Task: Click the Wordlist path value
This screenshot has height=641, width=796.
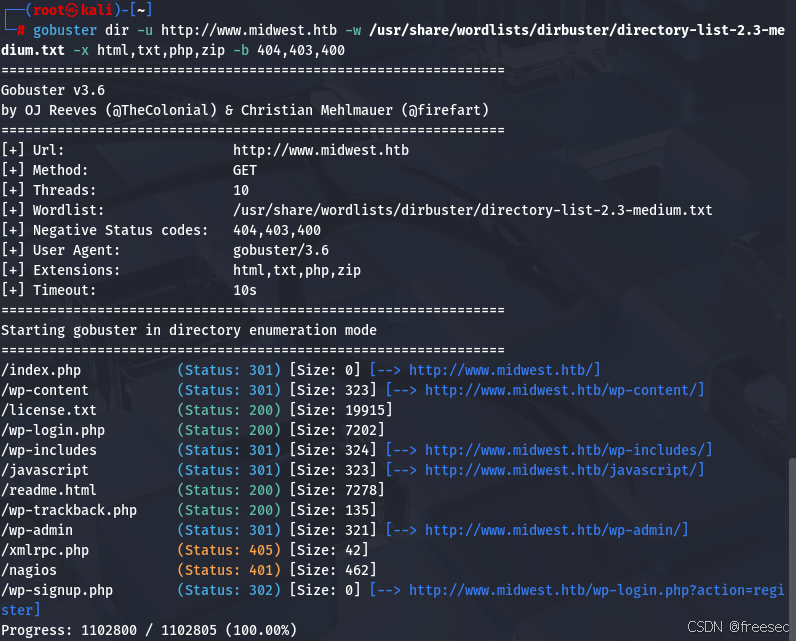Action: 473,210
